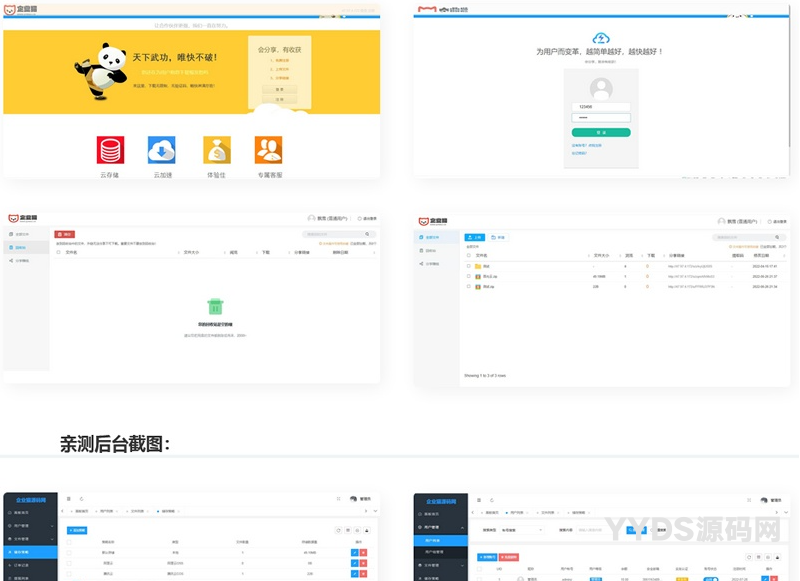Check the first folder row checkbox
The height and width of the screenshot is (581, 800).
point(469,266)
